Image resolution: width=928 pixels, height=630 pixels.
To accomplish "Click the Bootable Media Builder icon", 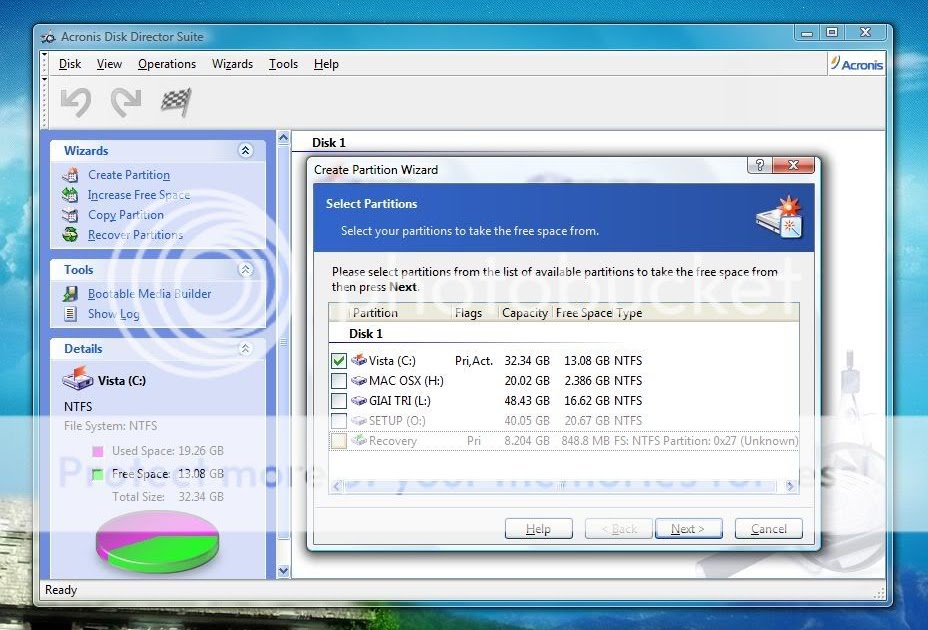I will [x=70, y=294].
